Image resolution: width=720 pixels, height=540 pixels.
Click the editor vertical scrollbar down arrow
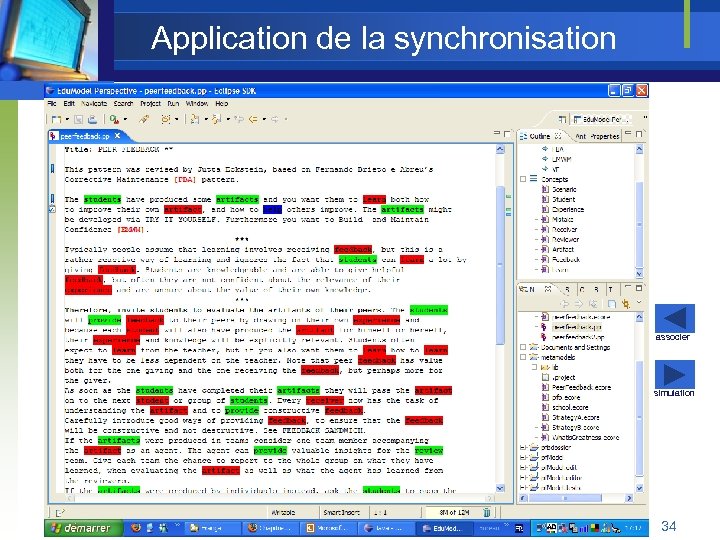pos(501,488)
